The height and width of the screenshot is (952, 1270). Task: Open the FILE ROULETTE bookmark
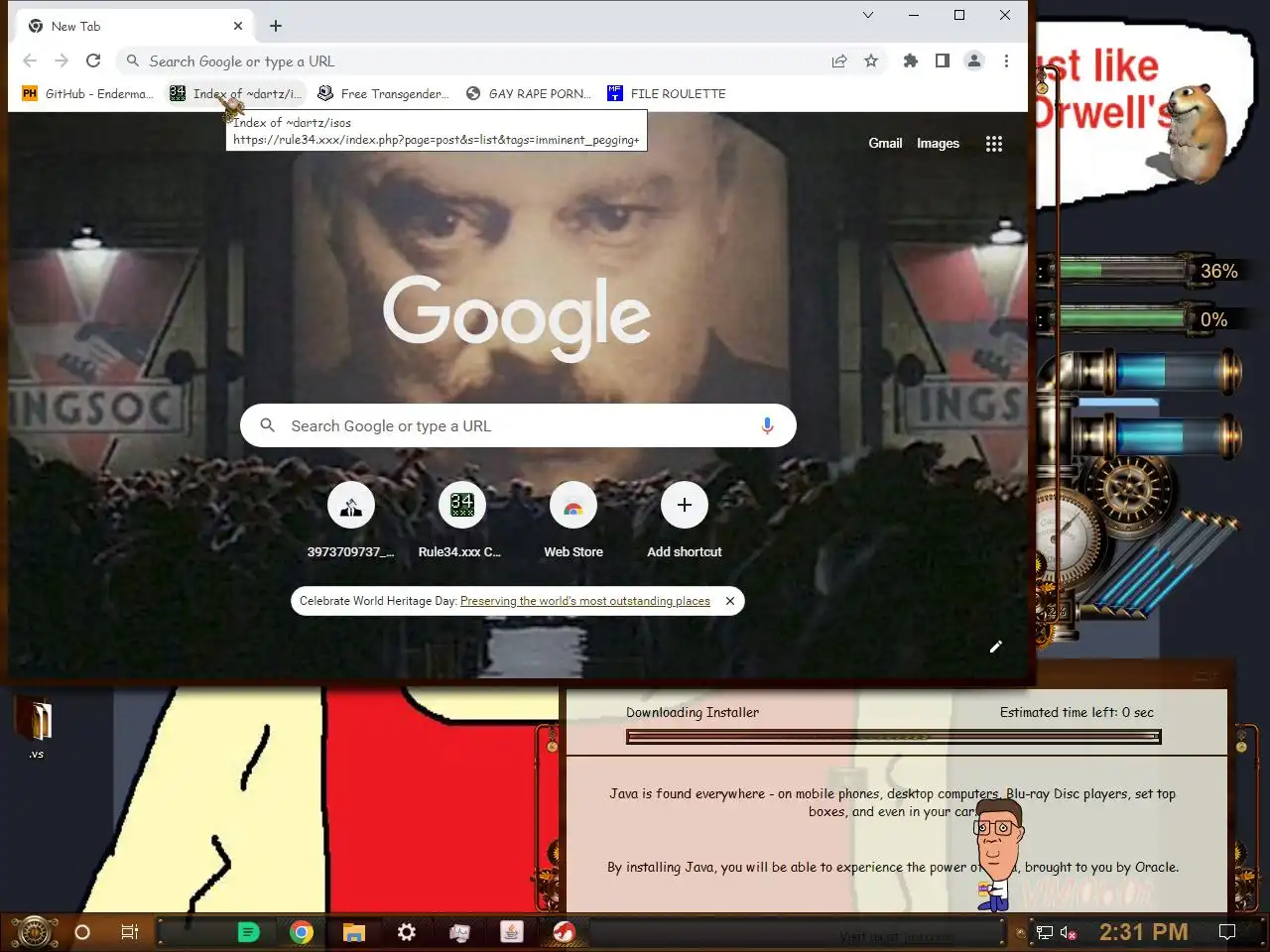click(x=667, y=93)
